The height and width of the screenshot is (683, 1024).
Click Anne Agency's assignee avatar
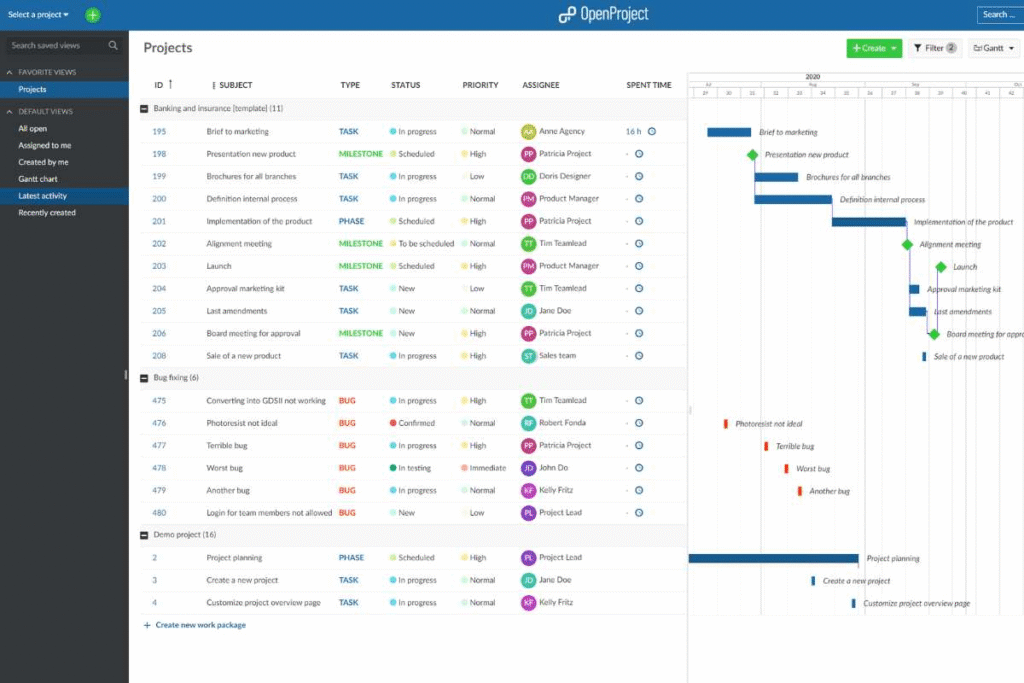[528, 131]
